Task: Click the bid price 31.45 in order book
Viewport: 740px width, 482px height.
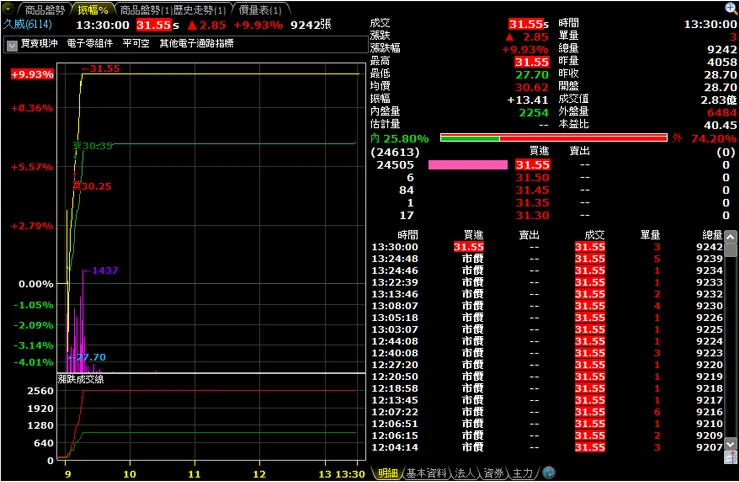Action: click(532, 190)
